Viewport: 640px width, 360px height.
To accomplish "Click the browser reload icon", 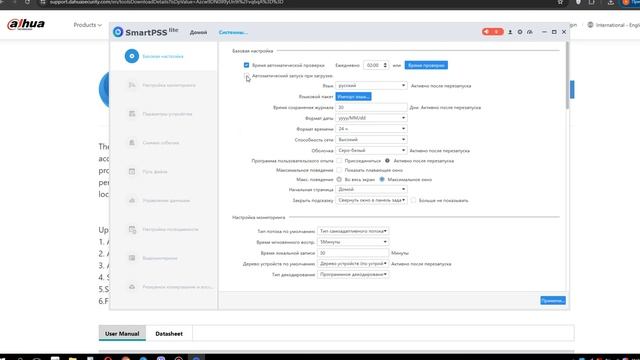I will [x=27, y=2].
